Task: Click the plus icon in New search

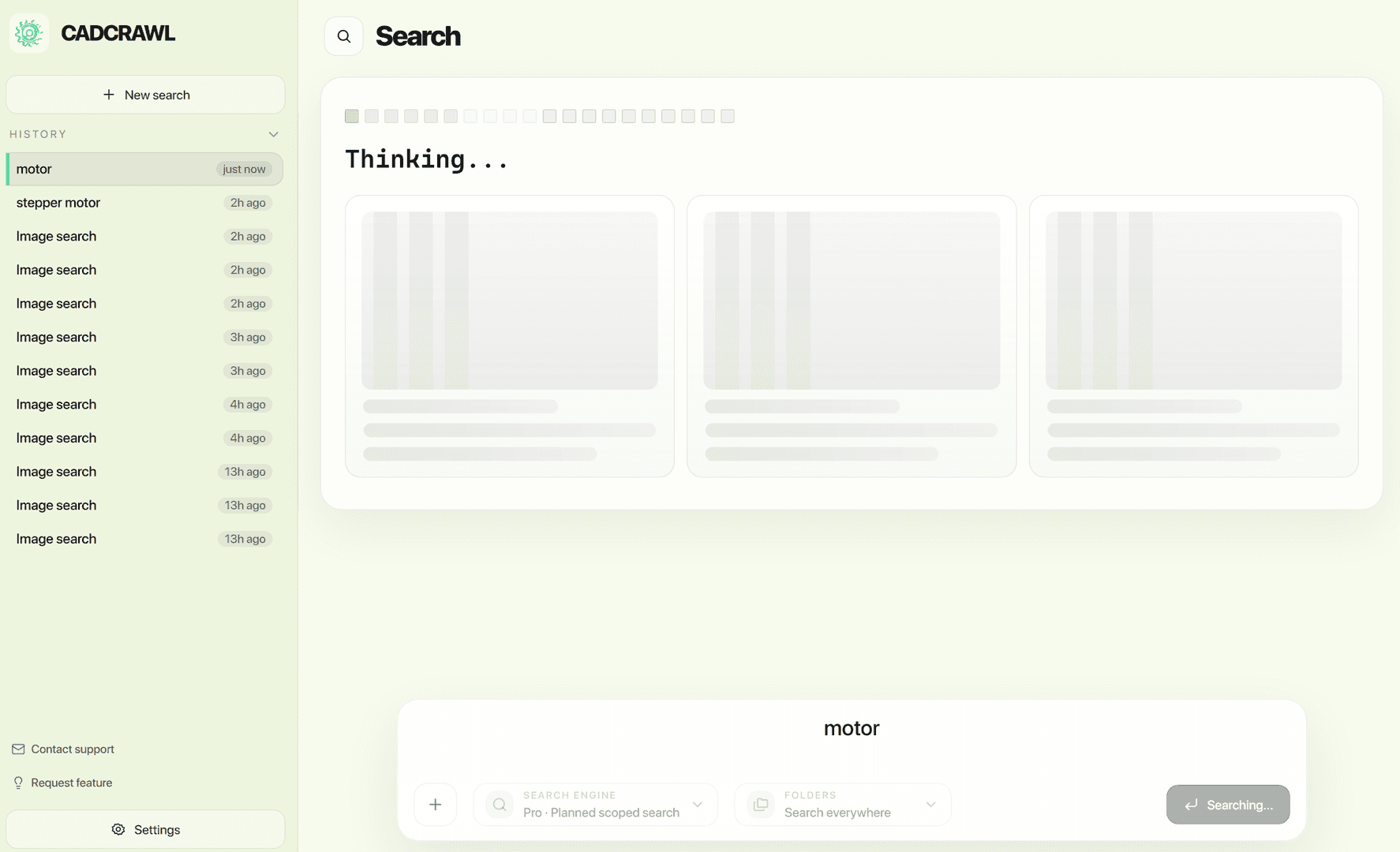Action: click(109, 95)
